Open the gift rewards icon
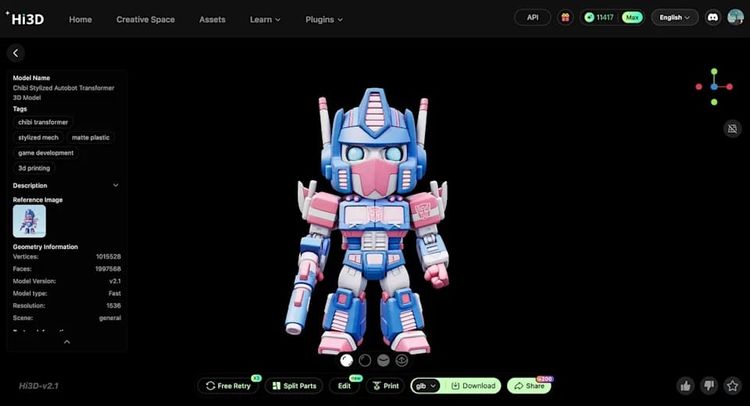Image resolution: width=750 pixels, height=406 pixels. tap(565, 18)
